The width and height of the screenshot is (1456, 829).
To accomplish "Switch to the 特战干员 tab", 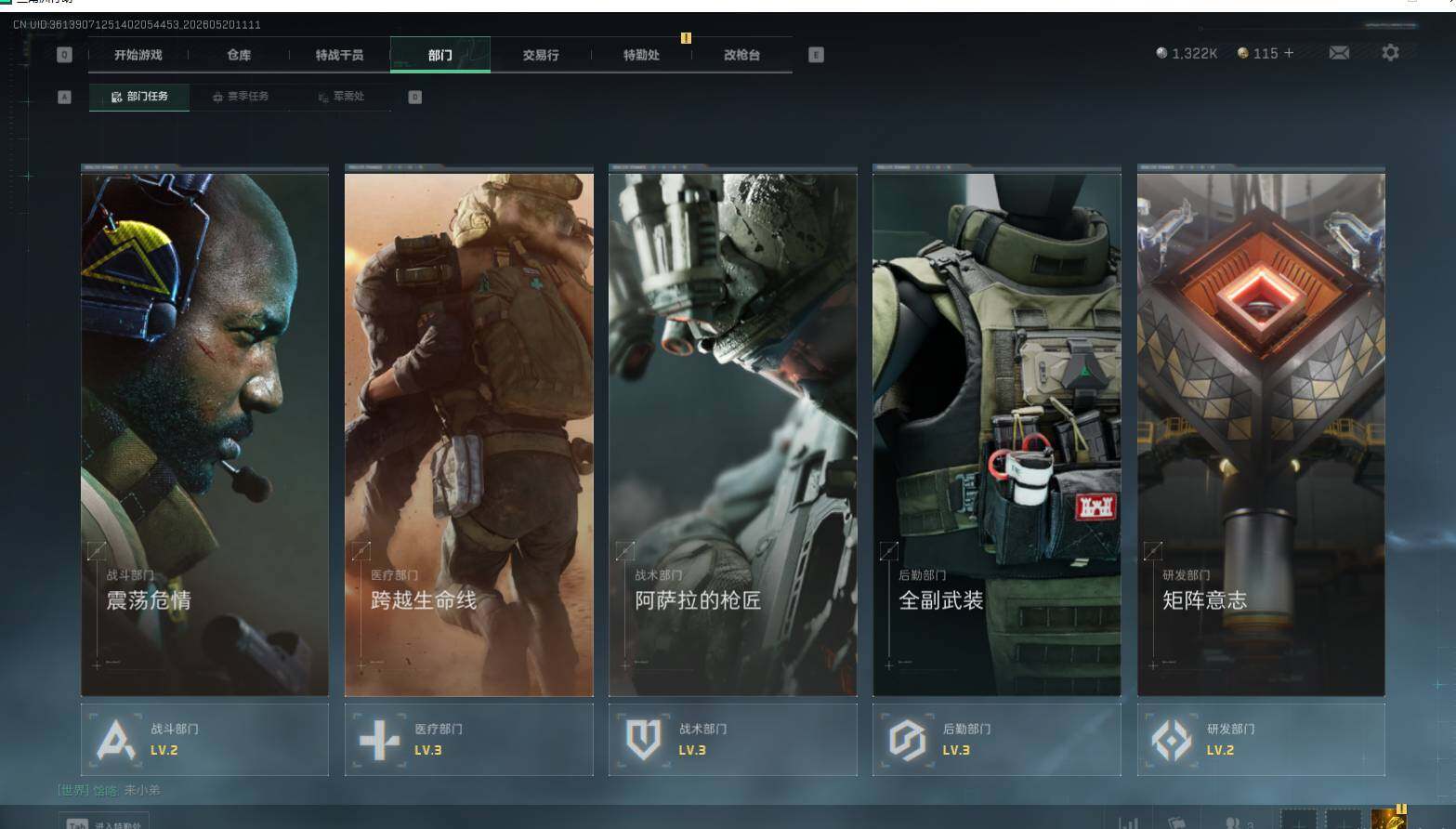I will 339,55.
